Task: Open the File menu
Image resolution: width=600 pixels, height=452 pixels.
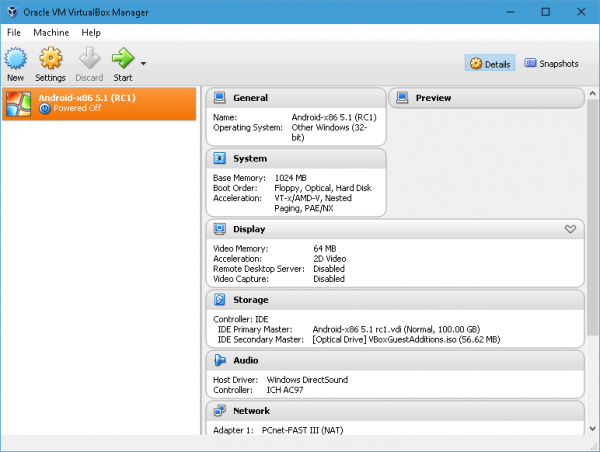Action: pyautogui.click(x=14, y=33)
